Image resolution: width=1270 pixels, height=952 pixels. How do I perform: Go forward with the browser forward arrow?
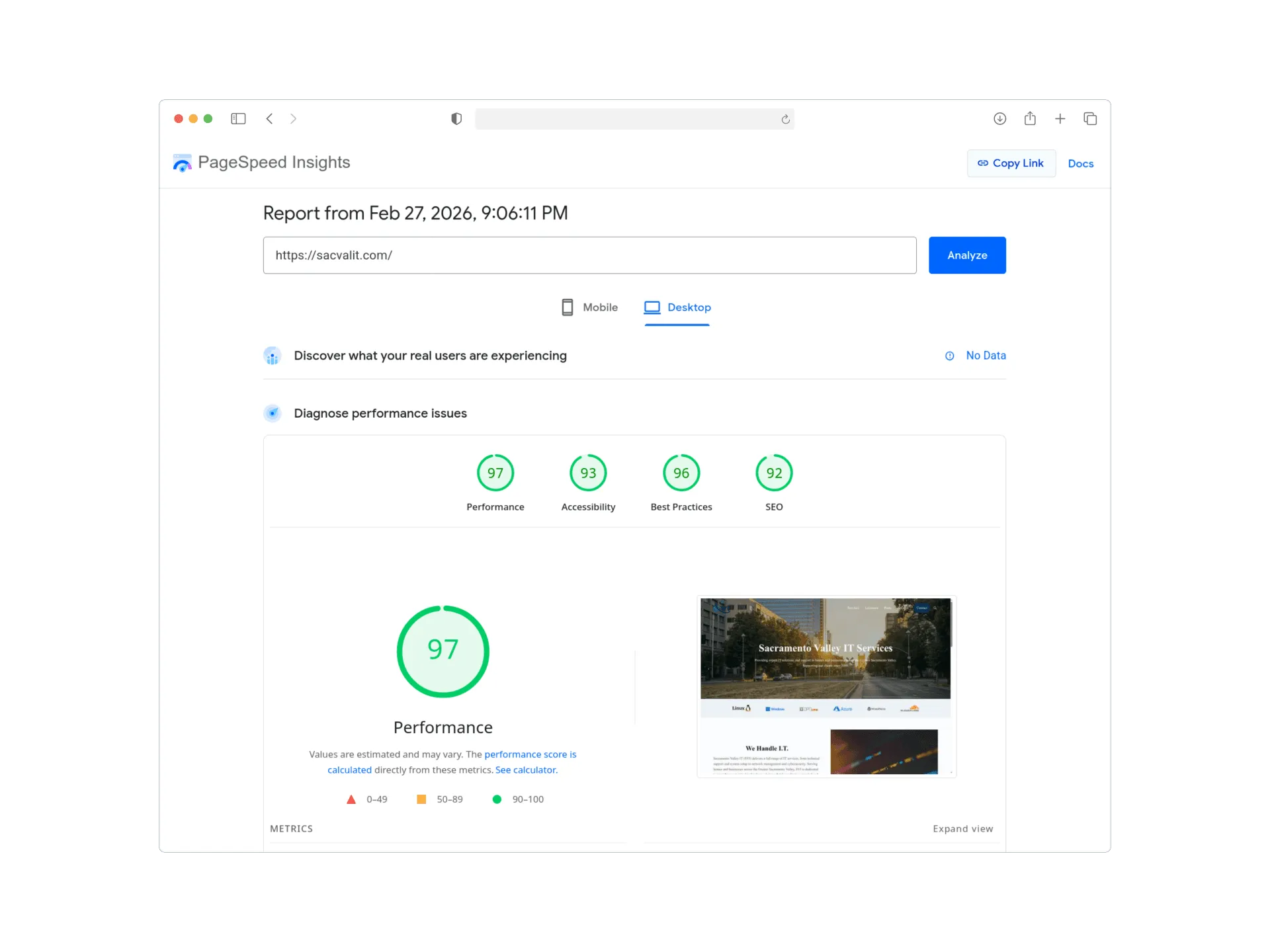point(293,119)
